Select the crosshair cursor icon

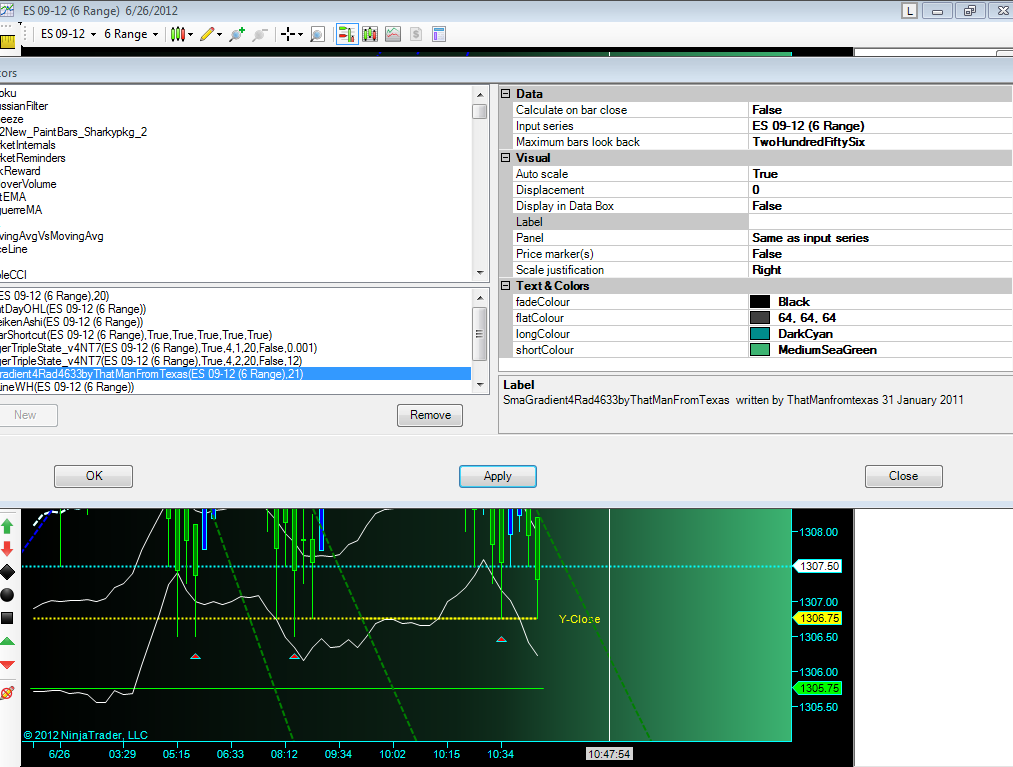[288, 34]
